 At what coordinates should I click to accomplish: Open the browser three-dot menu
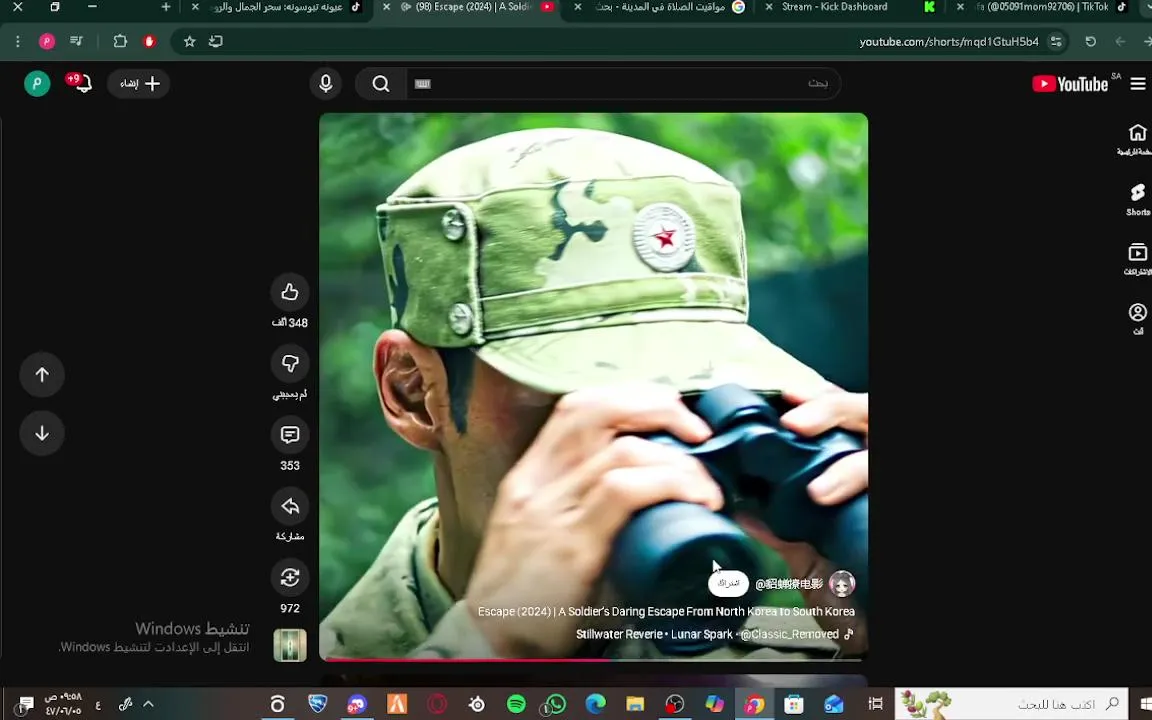18,42
